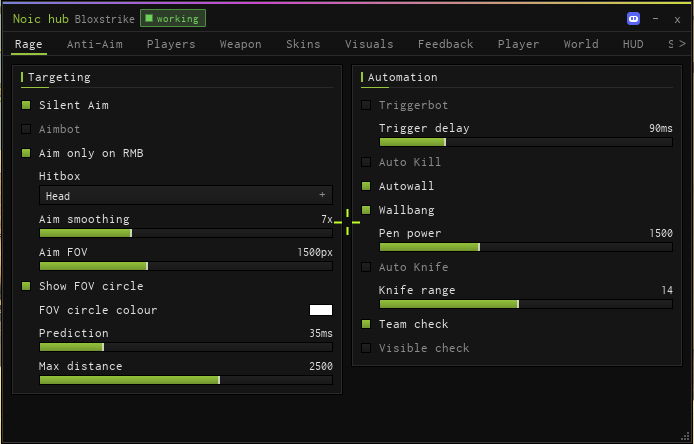This screenshot has width=694, height=444.
Task: Select the Player tab
Action: pos(518,44)
